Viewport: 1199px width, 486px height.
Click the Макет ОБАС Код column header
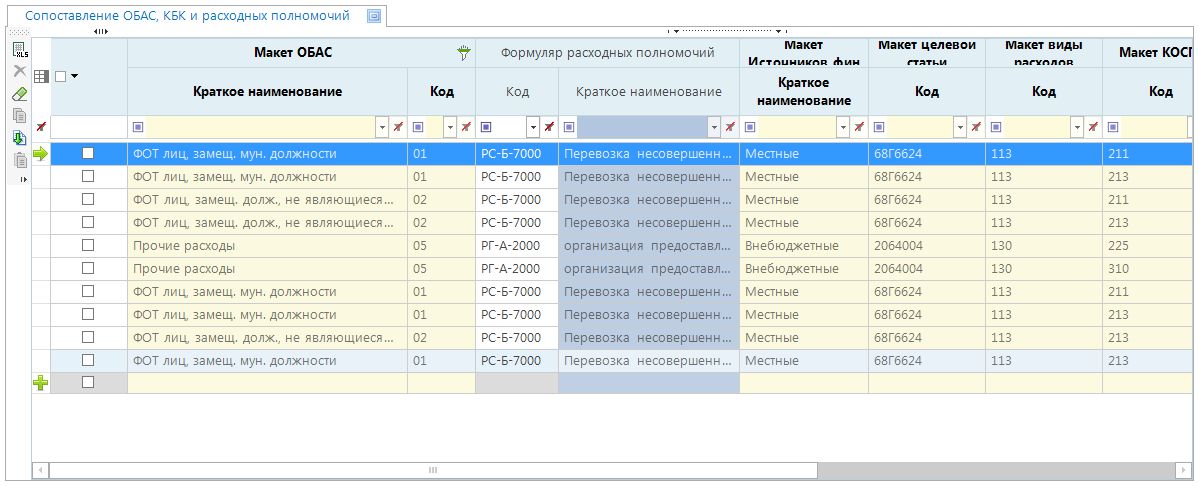441,91
